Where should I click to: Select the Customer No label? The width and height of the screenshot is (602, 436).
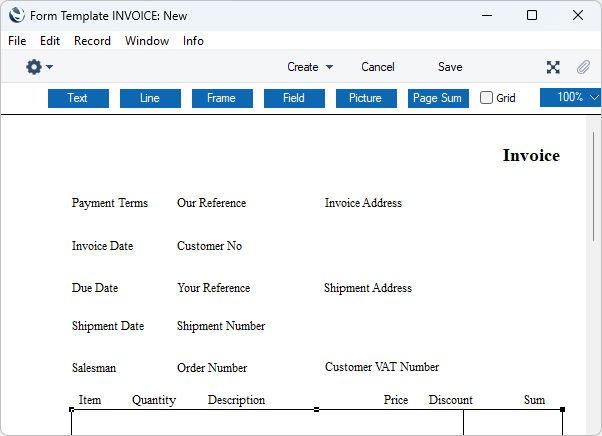(209, 246)
